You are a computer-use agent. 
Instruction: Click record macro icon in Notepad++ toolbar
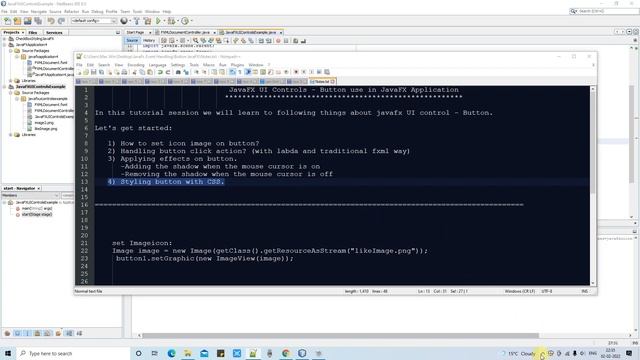pyautogui.click(x=296, y=72)
